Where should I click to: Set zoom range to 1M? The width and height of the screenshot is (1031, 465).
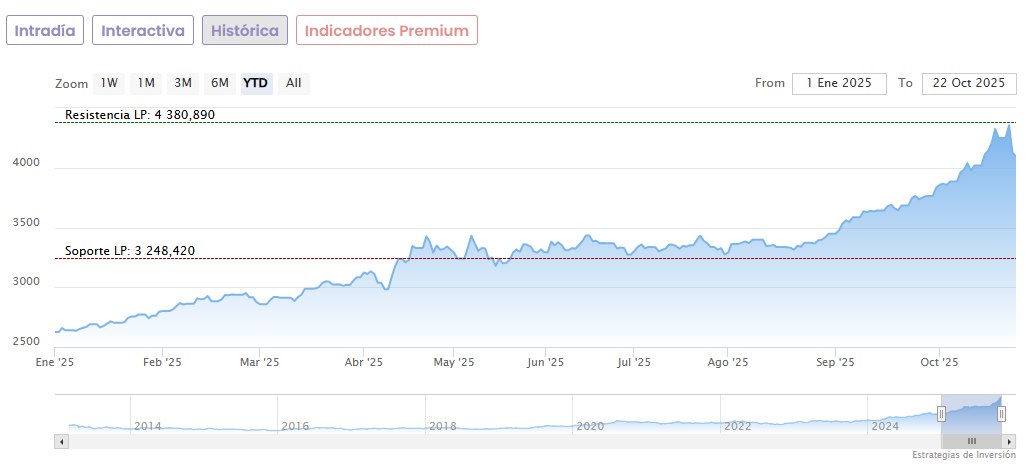(146, 83)
